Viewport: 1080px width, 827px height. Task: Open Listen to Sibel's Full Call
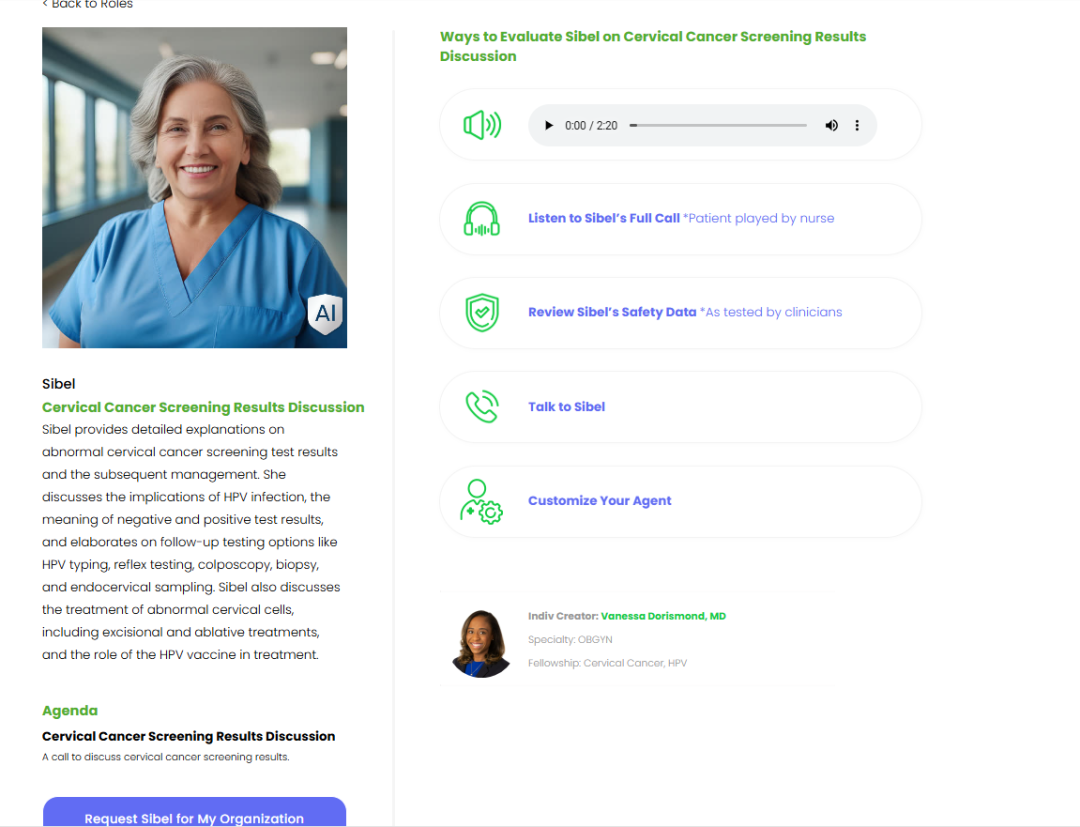603,218
